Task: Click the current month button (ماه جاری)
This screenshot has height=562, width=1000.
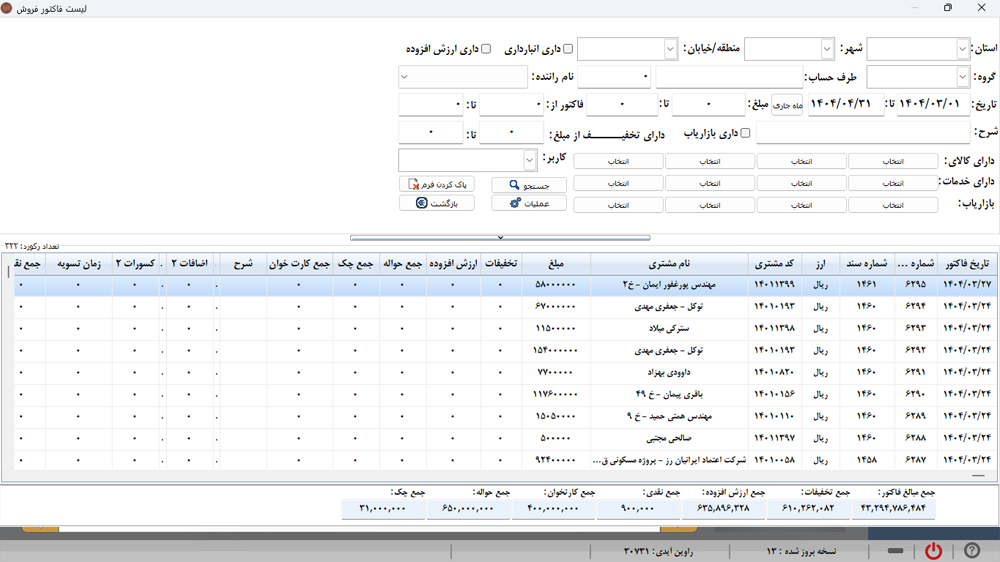Action: click(787, 105)
